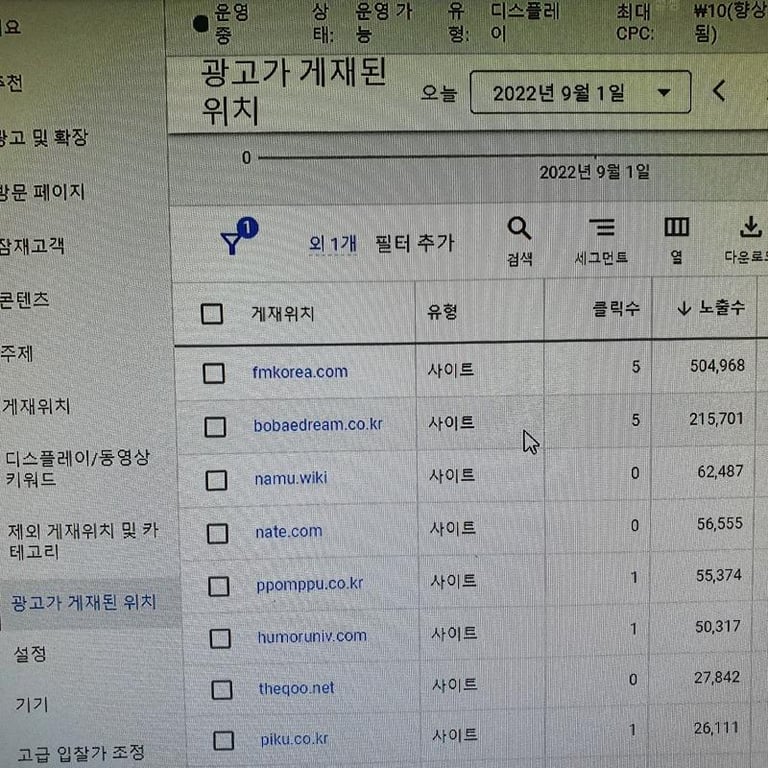
Task: Open 디스플레이/동영상 키워드 in sidebar
Action: pyautogui.click(x=77, y=468)
